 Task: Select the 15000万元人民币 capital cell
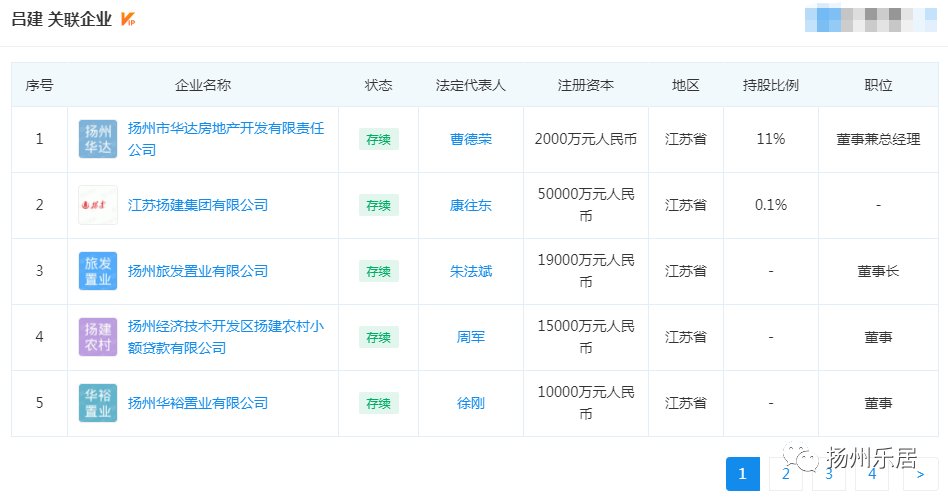click(x=586, y=337)
